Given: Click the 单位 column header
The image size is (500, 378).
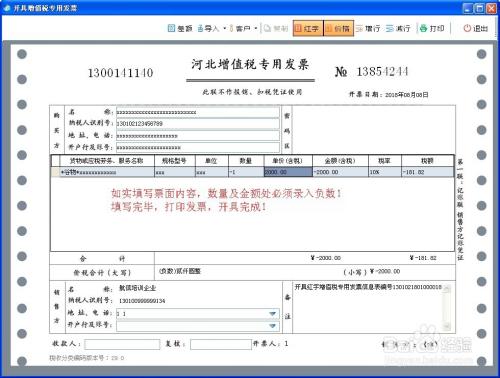Looking at the screenshot, I should coord(212,161).
